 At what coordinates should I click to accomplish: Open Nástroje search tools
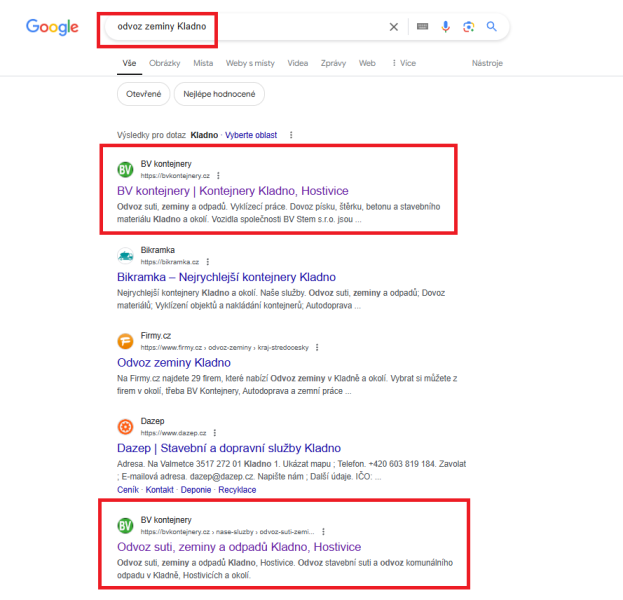tap(487, 63)
